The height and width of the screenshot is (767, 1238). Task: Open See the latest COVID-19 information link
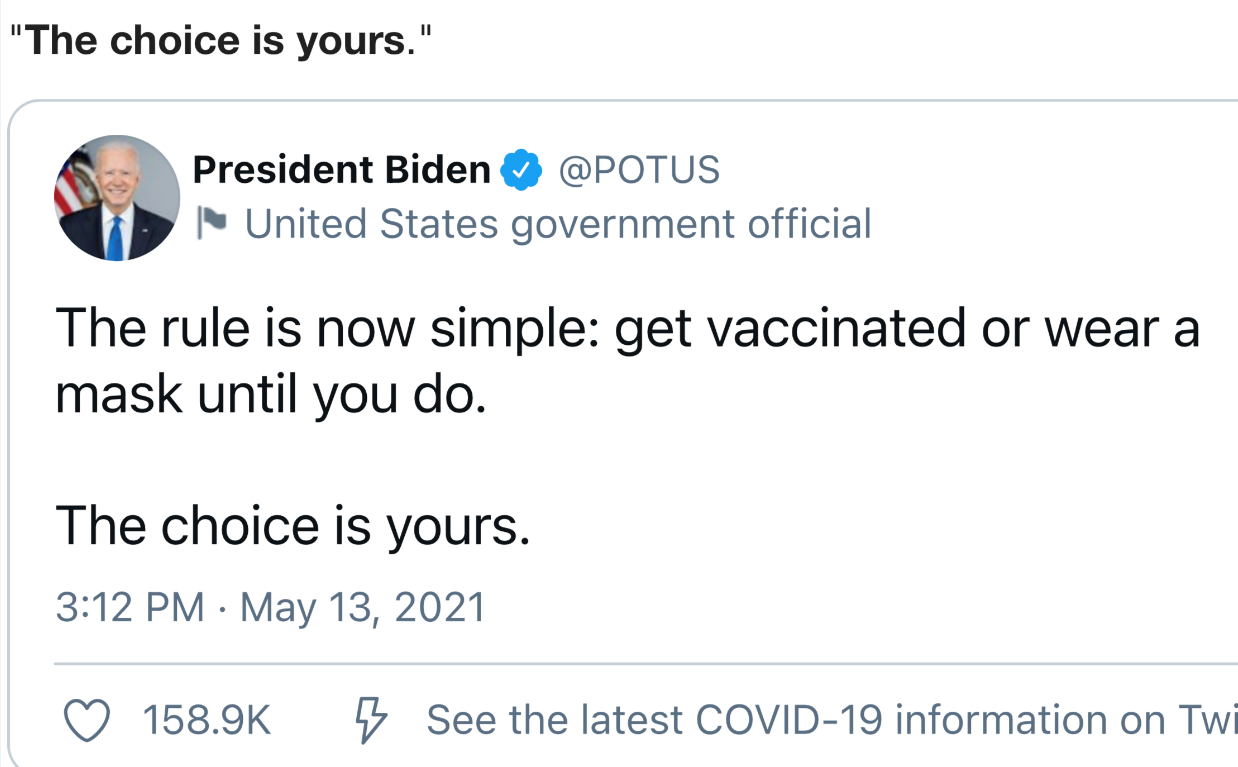pyautogui.click(x=832, y=720)
